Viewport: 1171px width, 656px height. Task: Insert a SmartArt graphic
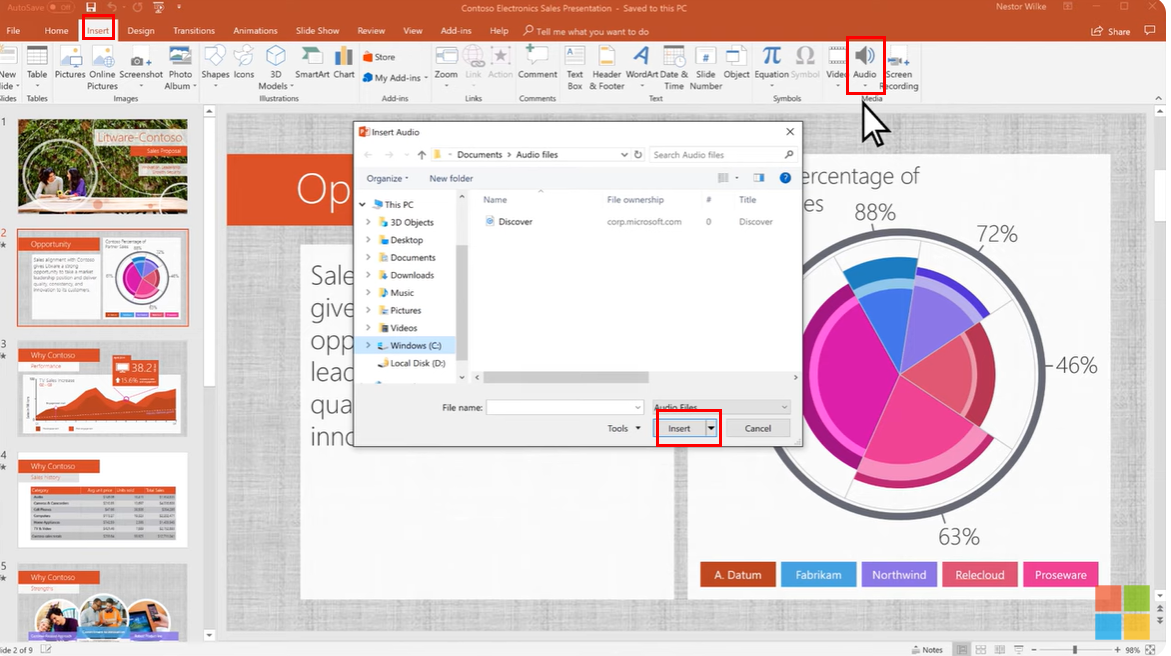[x=312, y=63]
